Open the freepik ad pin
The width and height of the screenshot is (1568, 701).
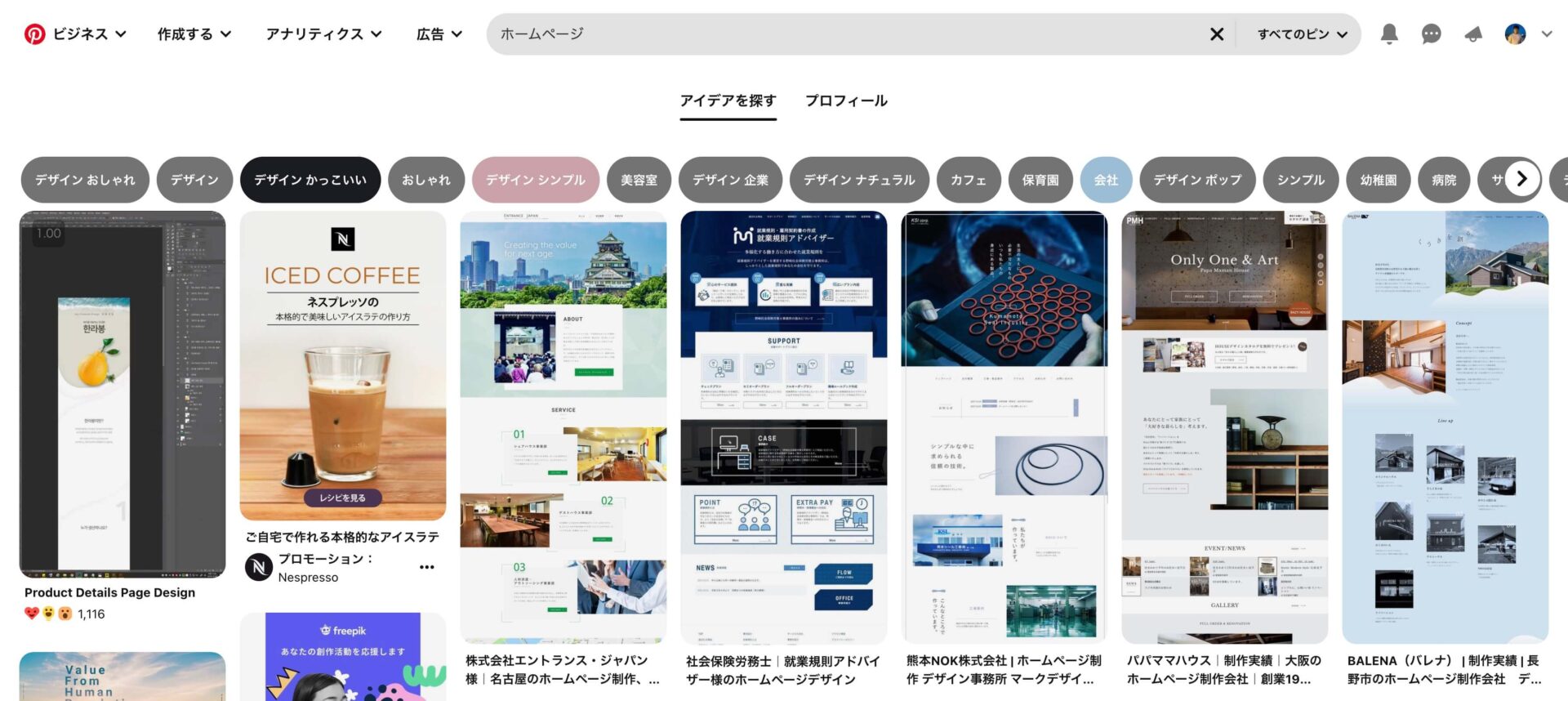pos(343,656)
